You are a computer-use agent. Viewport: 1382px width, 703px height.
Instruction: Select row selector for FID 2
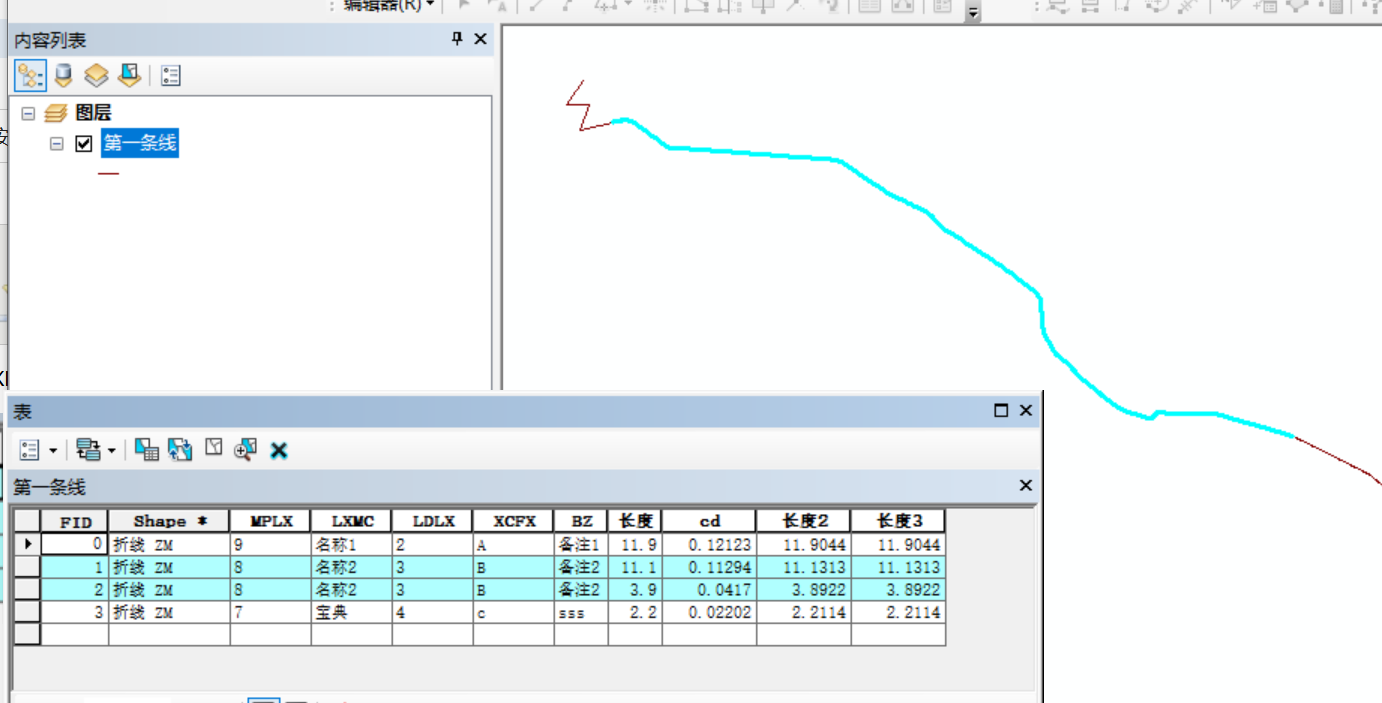[x=27, y=589]
